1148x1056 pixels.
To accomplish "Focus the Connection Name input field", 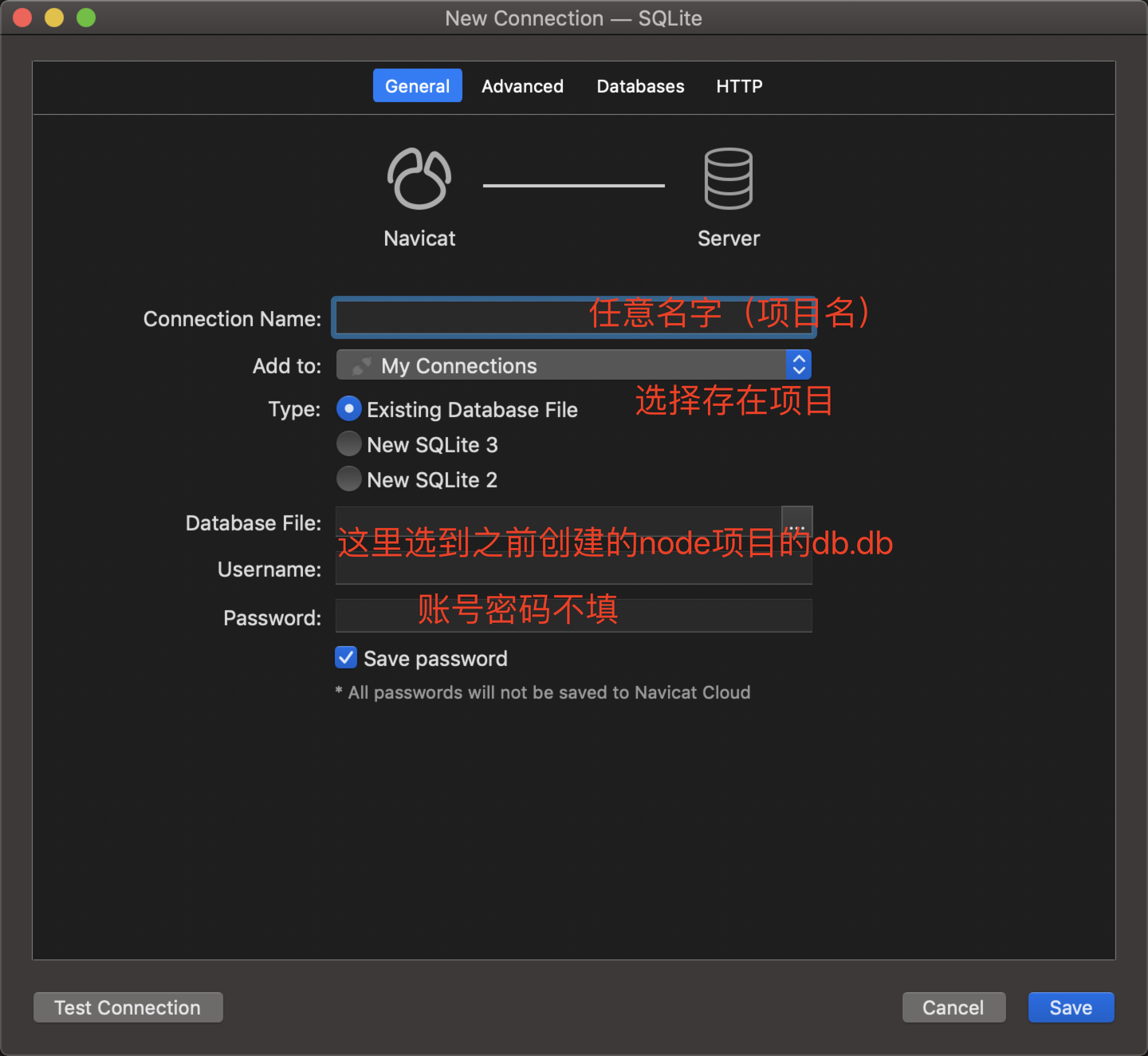I will pos(574,317).
